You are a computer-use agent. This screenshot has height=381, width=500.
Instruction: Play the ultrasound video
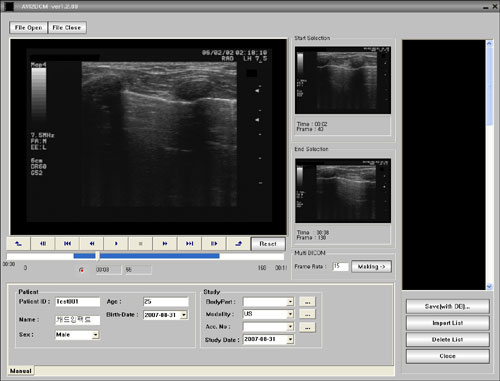(116, 244)
